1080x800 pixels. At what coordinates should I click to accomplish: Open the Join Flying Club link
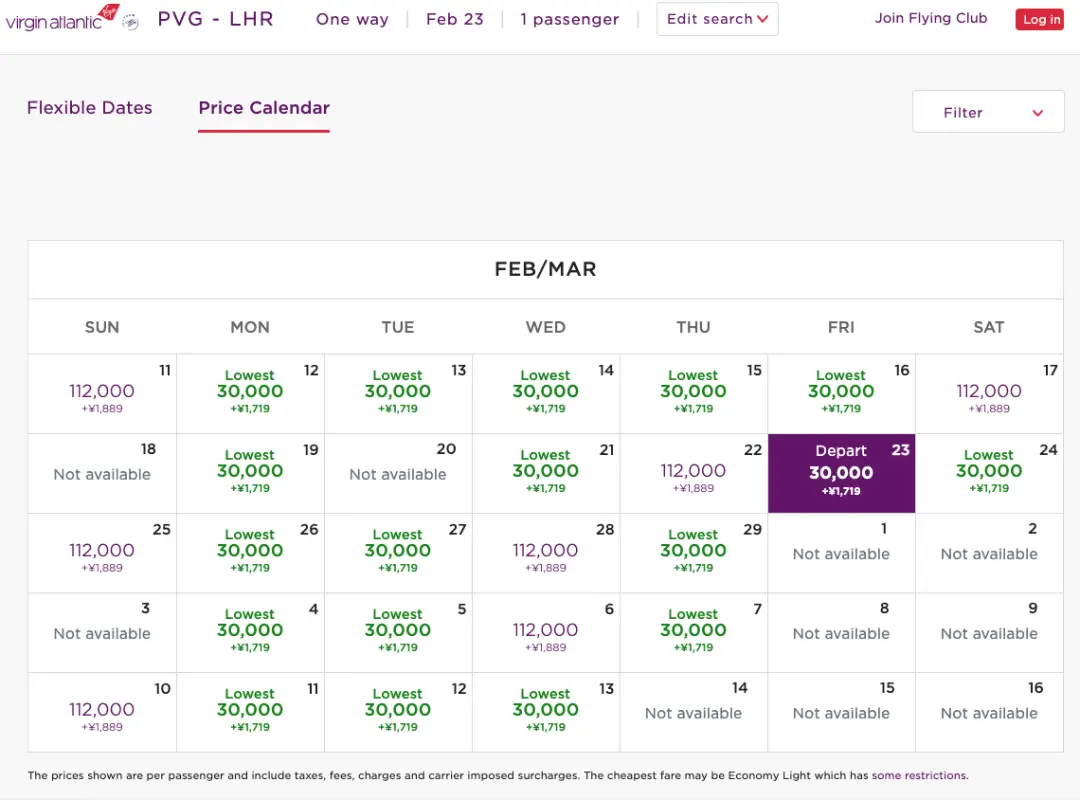(930, 18)
